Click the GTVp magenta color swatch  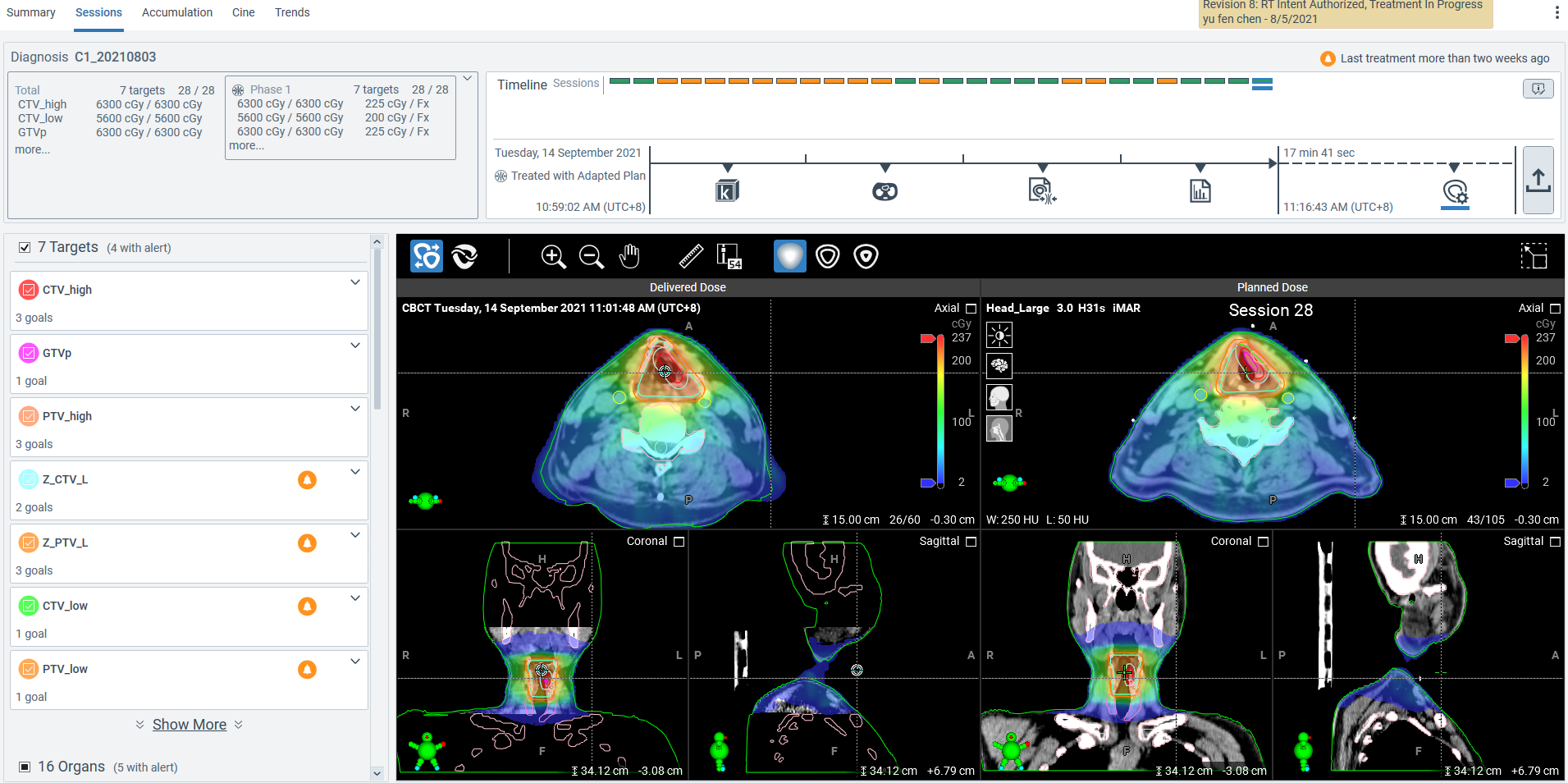tap(29, 353)
